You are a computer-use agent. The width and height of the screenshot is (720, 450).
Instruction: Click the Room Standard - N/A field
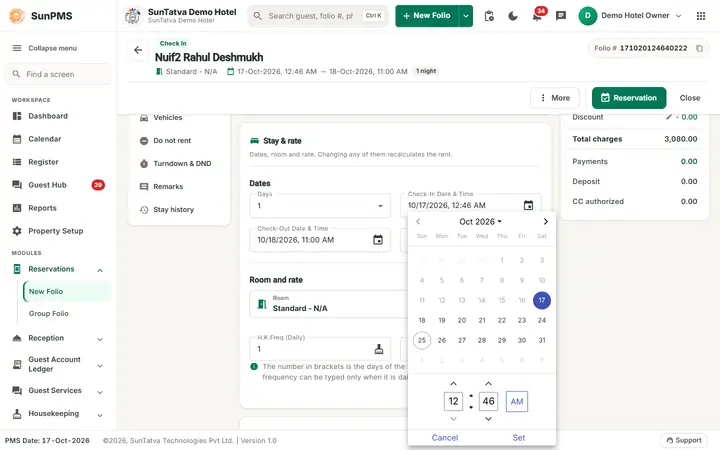tap(329, 304)
